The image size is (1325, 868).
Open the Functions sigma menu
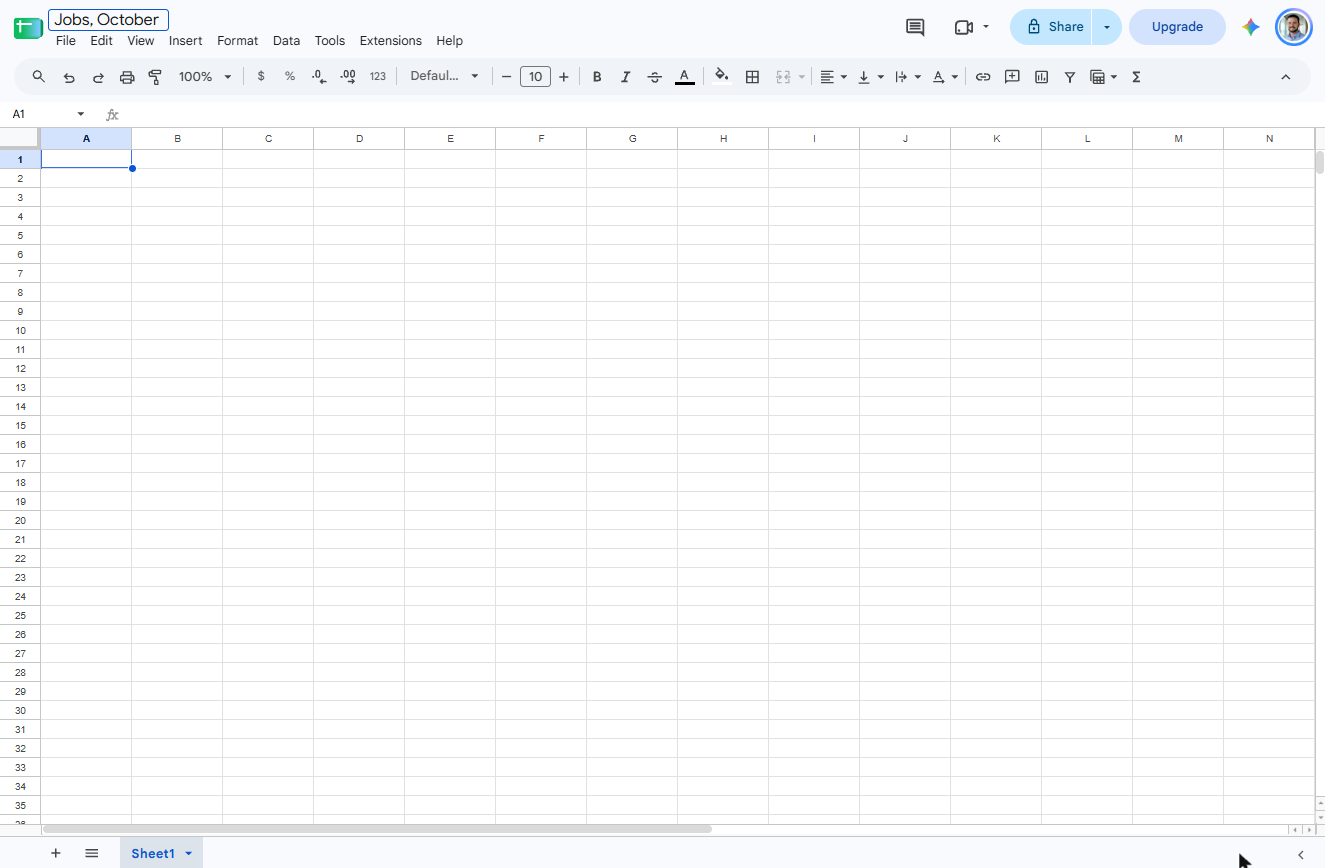point(1136,77)
